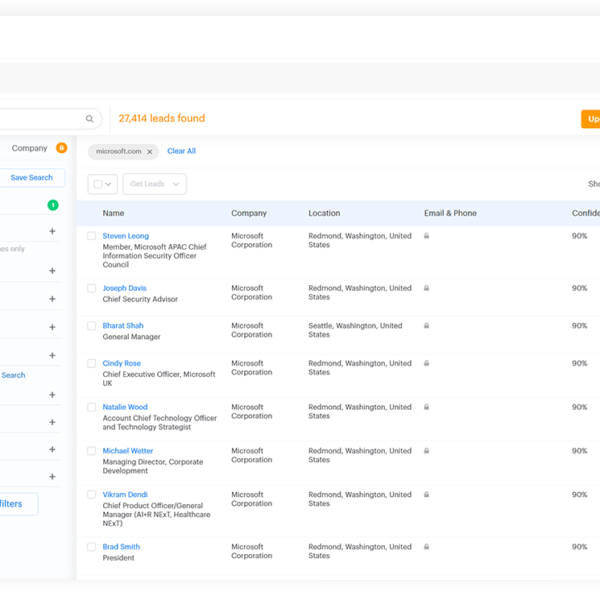Click the lock icon in Vikram Dendi's row
Image resolution: width=600 pixels, height=600 pixels.
click(x=426, y=494)
